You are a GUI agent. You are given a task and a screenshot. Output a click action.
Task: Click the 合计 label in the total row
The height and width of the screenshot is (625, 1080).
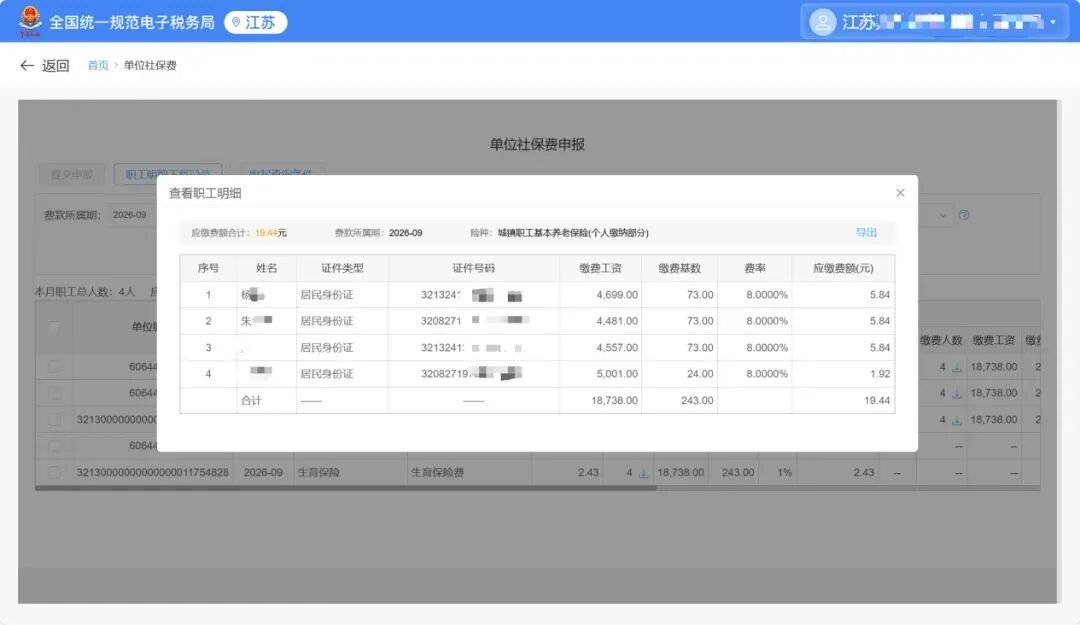[x=251, y=400]
